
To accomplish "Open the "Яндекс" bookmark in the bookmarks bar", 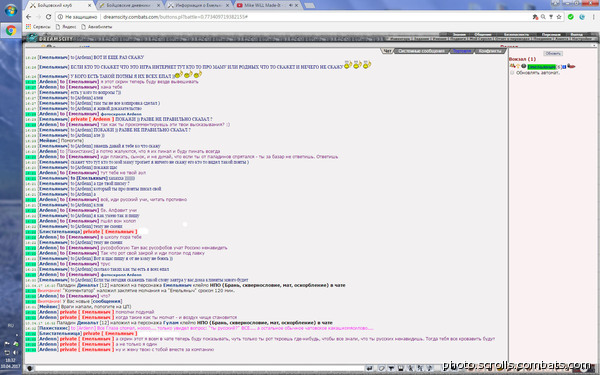I will click(66, 27).
